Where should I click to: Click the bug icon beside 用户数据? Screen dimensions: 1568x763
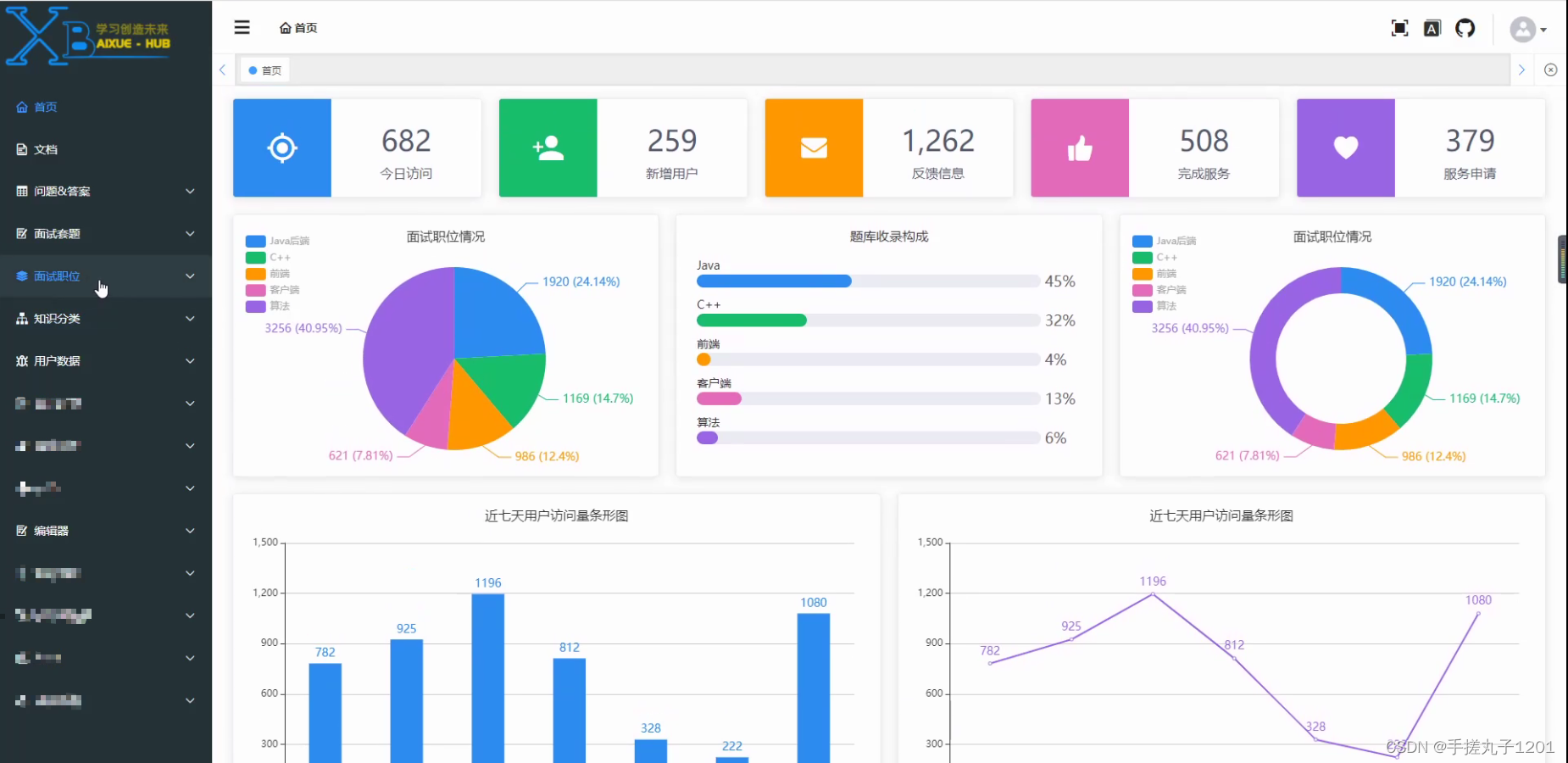22,361
